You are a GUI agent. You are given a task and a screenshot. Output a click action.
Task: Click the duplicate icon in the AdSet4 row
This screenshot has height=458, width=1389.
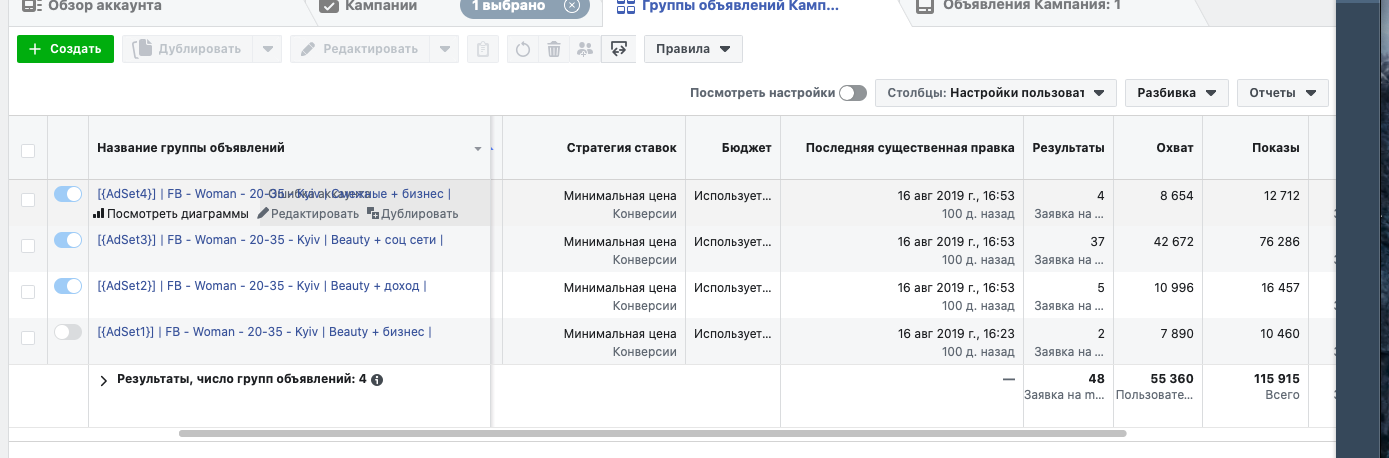pyautogui.click(x=373, y=213)
